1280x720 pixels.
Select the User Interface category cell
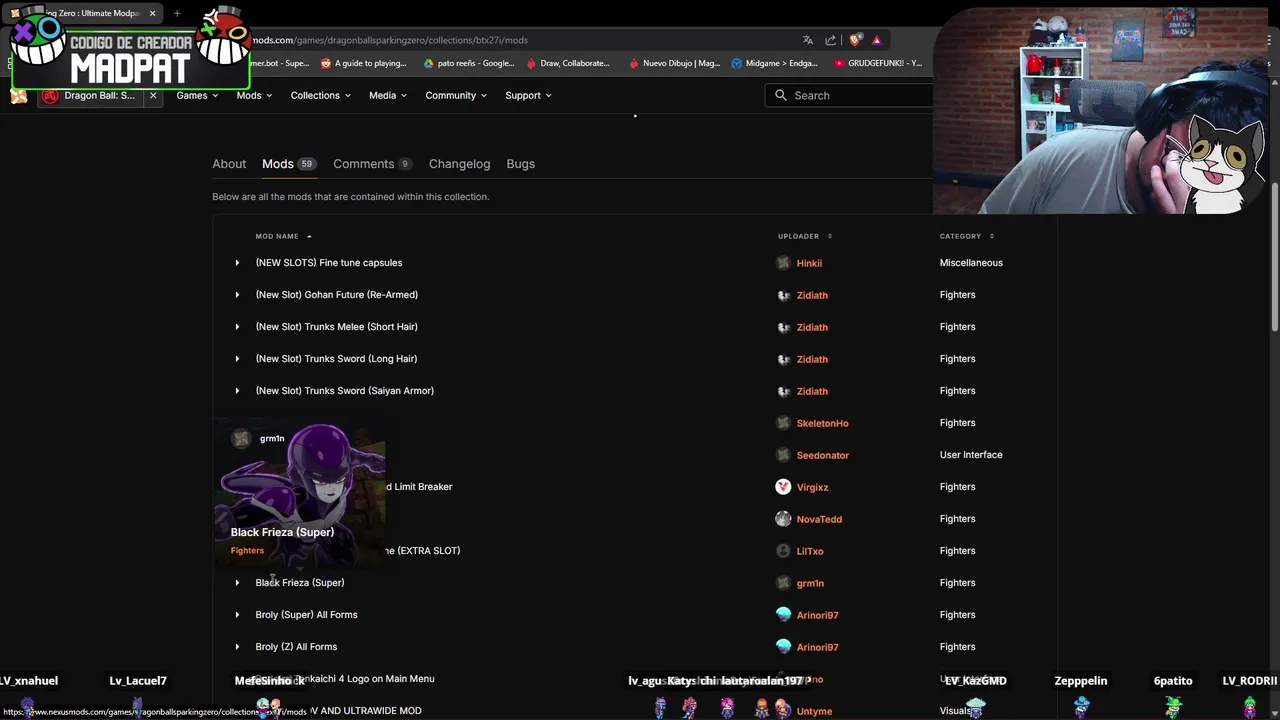[x=971, y=455]
